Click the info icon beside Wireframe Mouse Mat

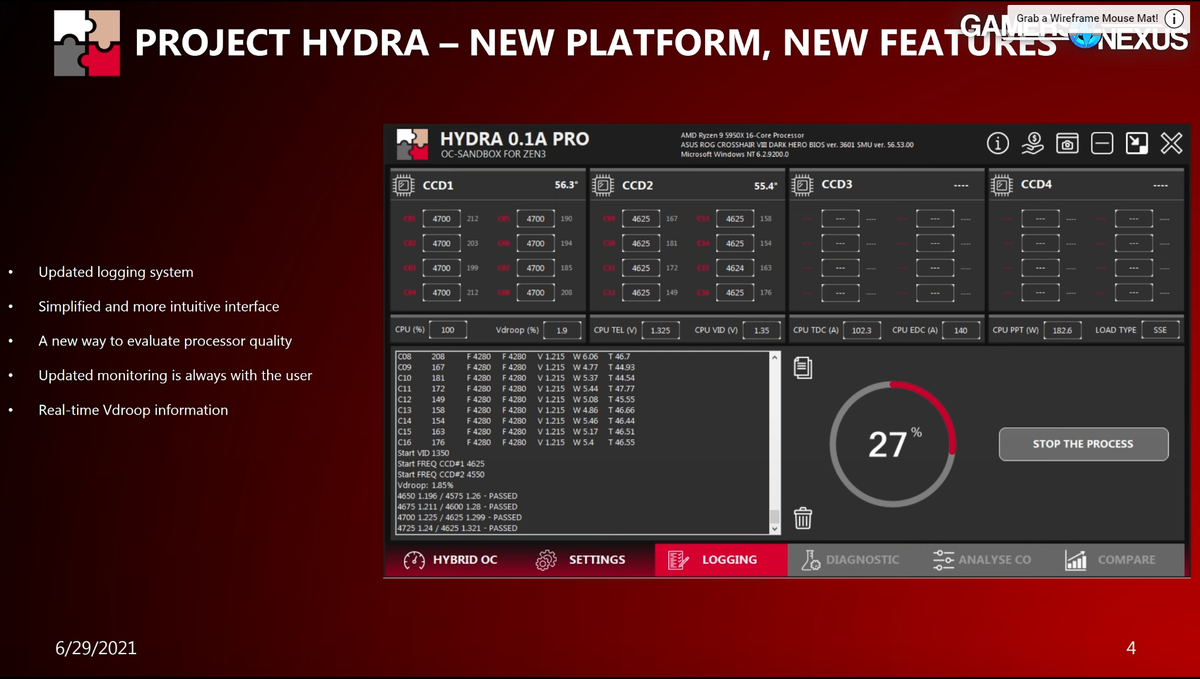click(x=1174, y=18)
